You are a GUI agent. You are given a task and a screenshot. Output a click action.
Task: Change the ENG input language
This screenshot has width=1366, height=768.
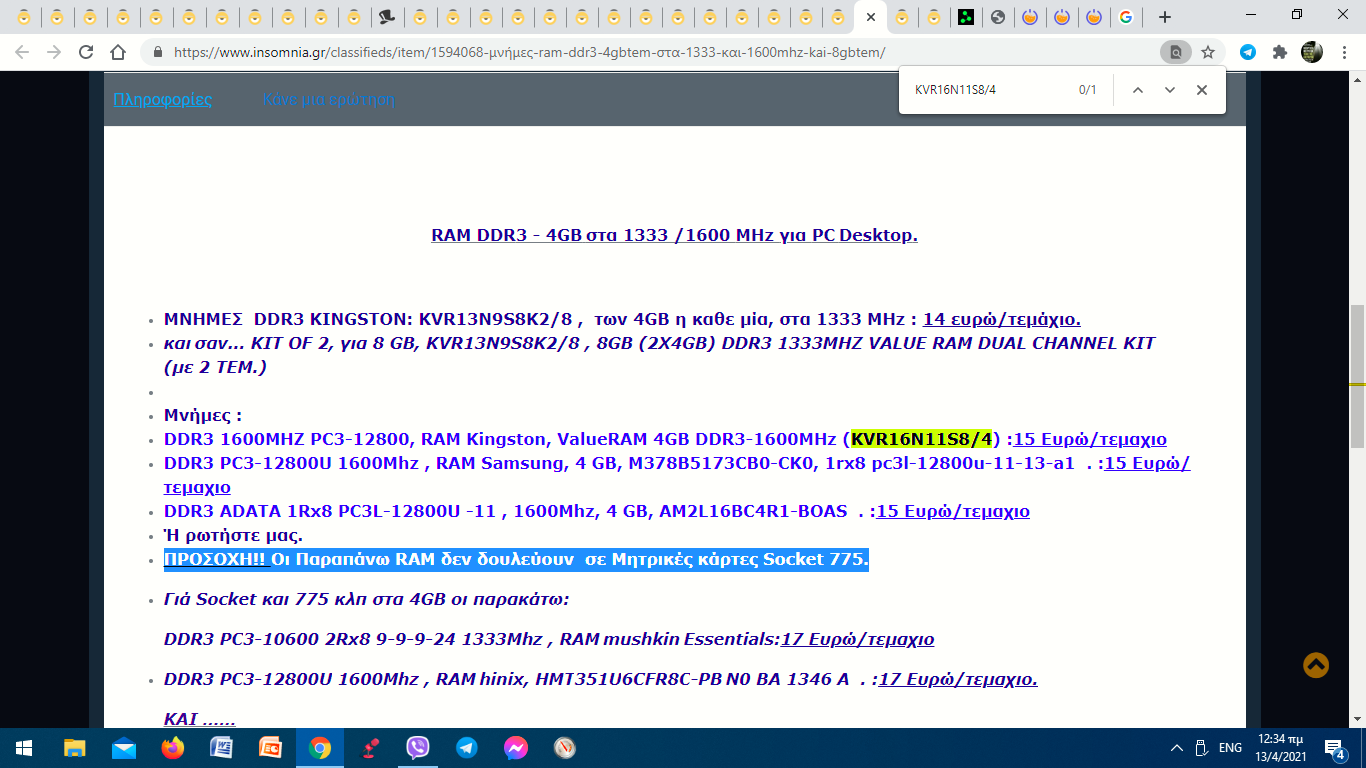[x=1230, y=748]
